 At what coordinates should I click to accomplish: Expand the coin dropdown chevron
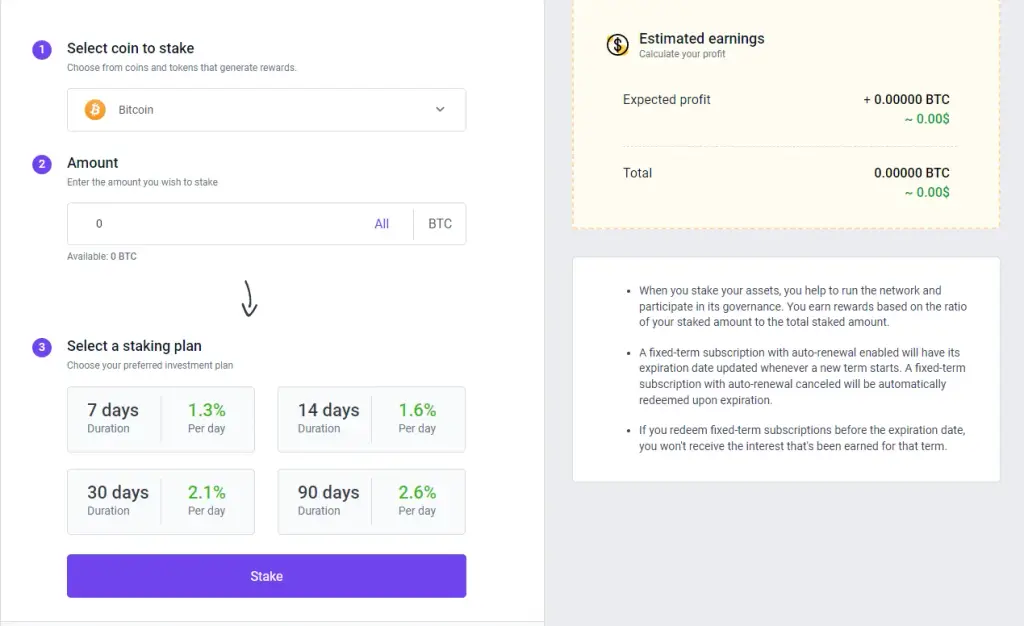[440, 110]
